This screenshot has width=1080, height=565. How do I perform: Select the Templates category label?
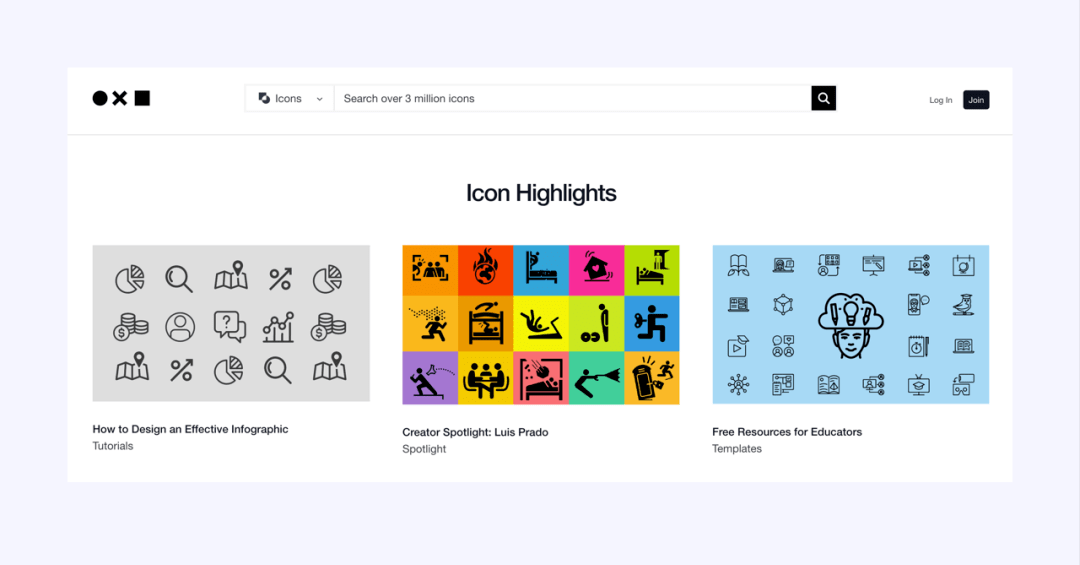pos(737,449)
